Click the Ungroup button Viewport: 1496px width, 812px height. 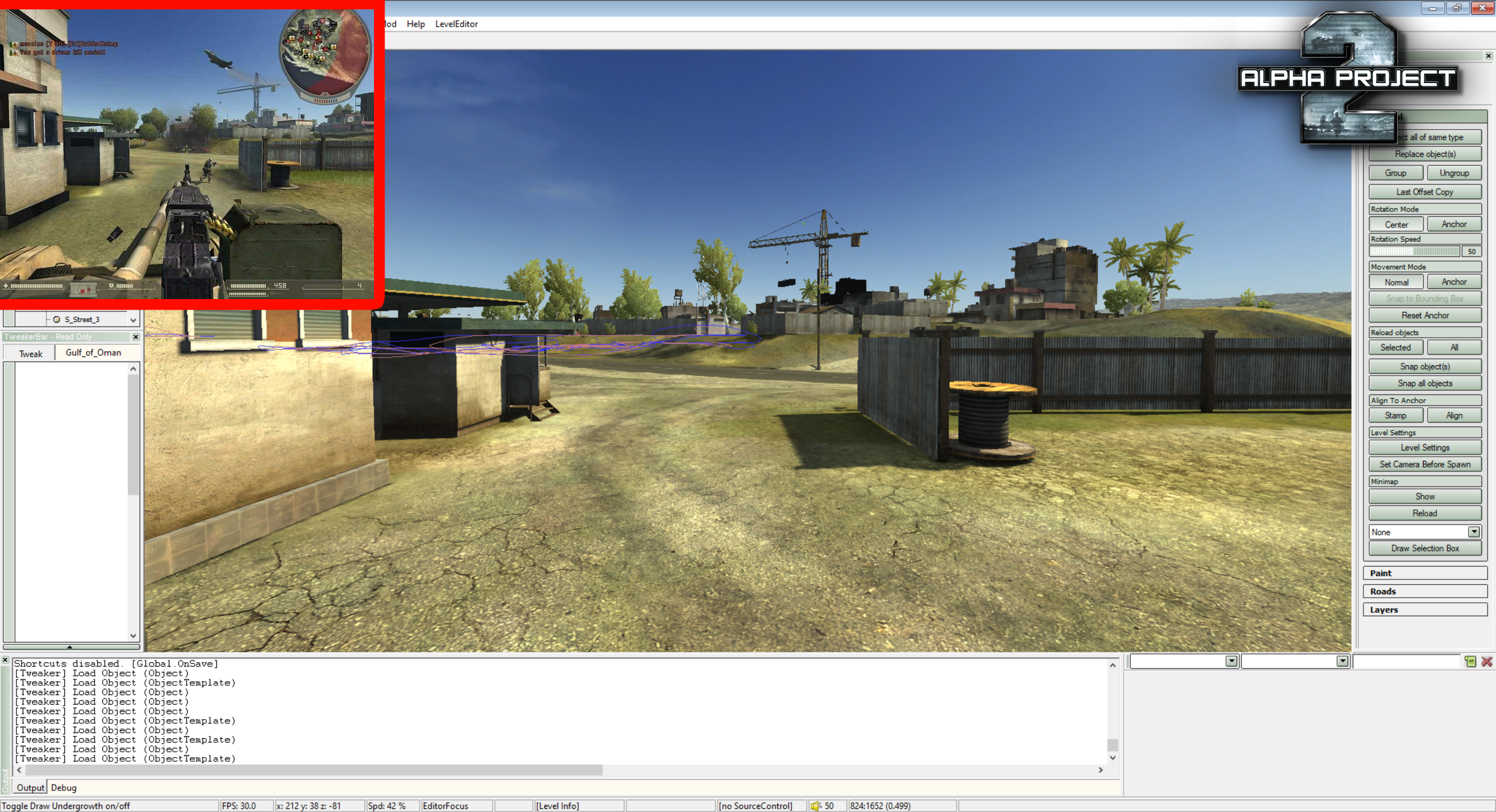tap(1454, 173)
